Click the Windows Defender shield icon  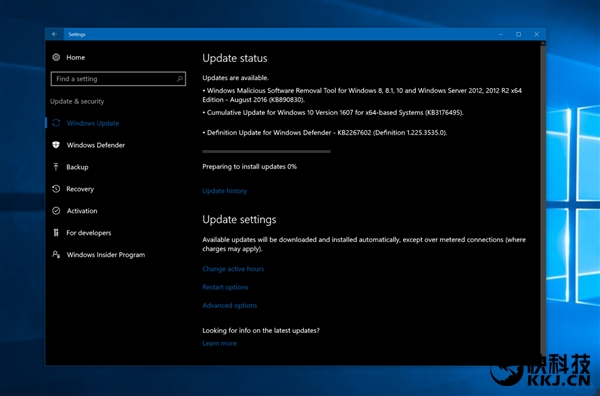56,145
